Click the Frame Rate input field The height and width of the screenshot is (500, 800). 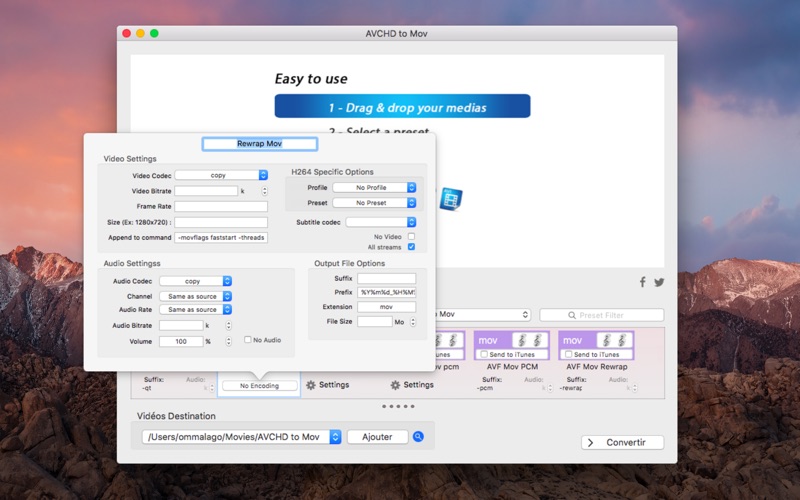click(221, 206)
